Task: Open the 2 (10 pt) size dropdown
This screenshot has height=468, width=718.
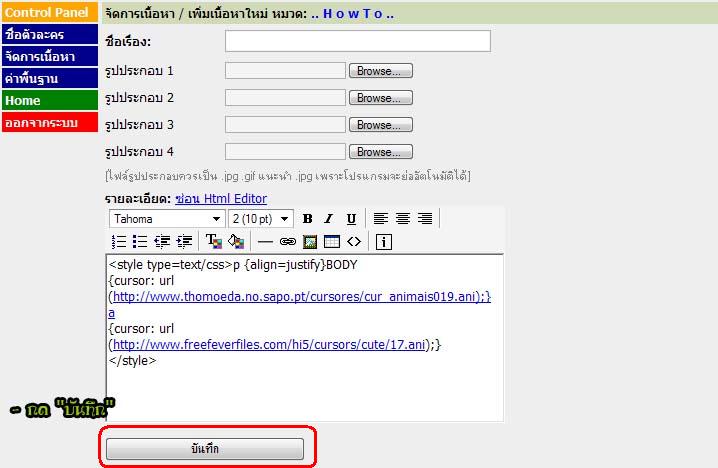Action: pyautogui.click(x=261, y=219)
